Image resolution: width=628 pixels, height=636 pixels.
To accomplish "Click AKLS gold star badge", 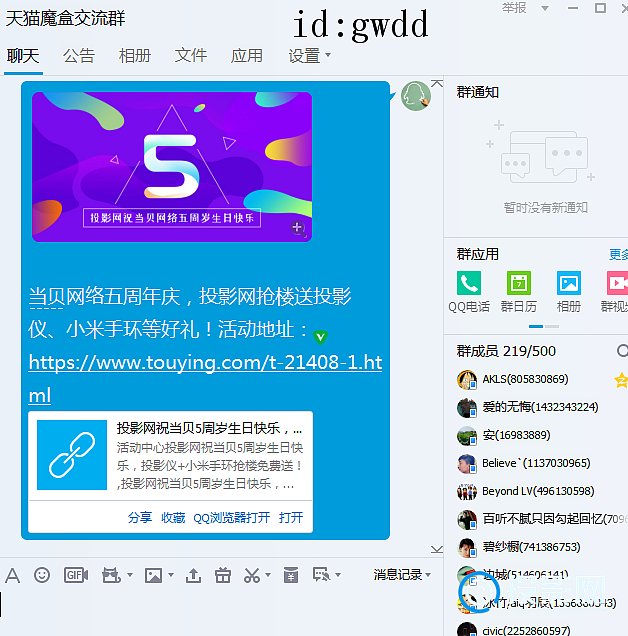I will [621, 380].
